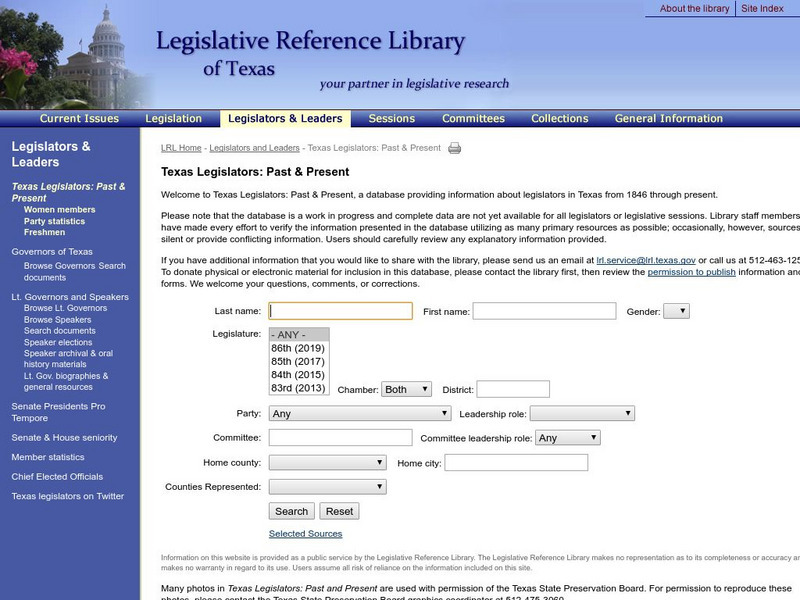Go to the Sessions tab
The height and width of the screenshot is (600, 800).
coord(391,118)
